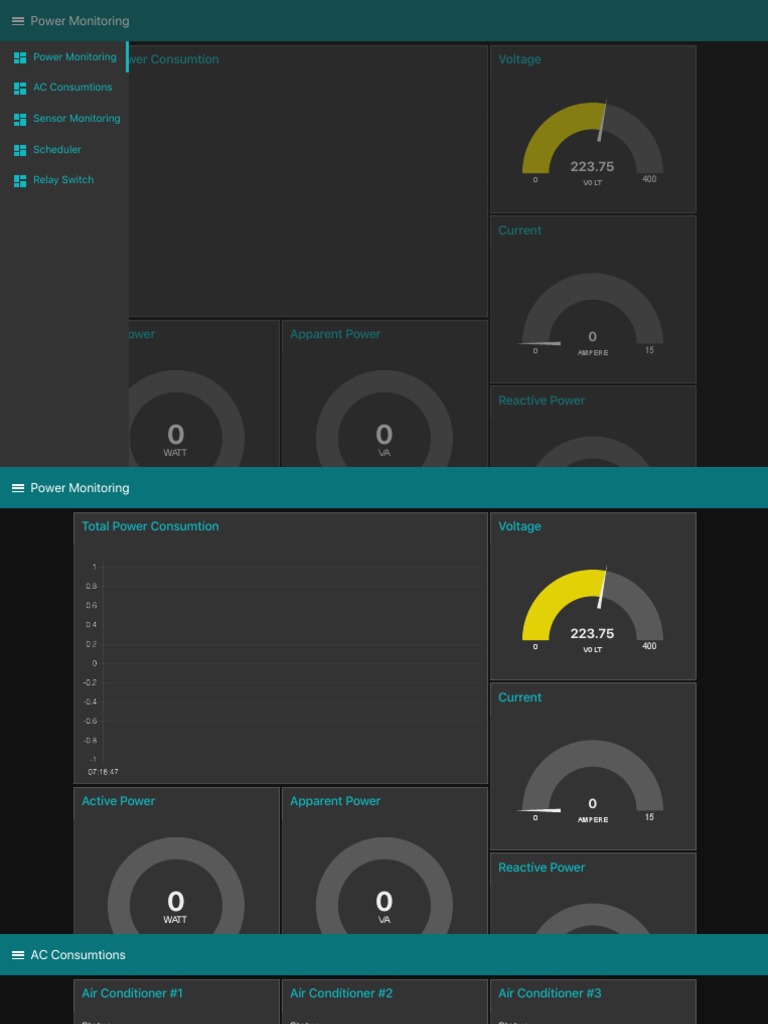Click the Reactive Power title in the undimmed dashboard
Screen dimensions: 768x1024
(541, 867)
